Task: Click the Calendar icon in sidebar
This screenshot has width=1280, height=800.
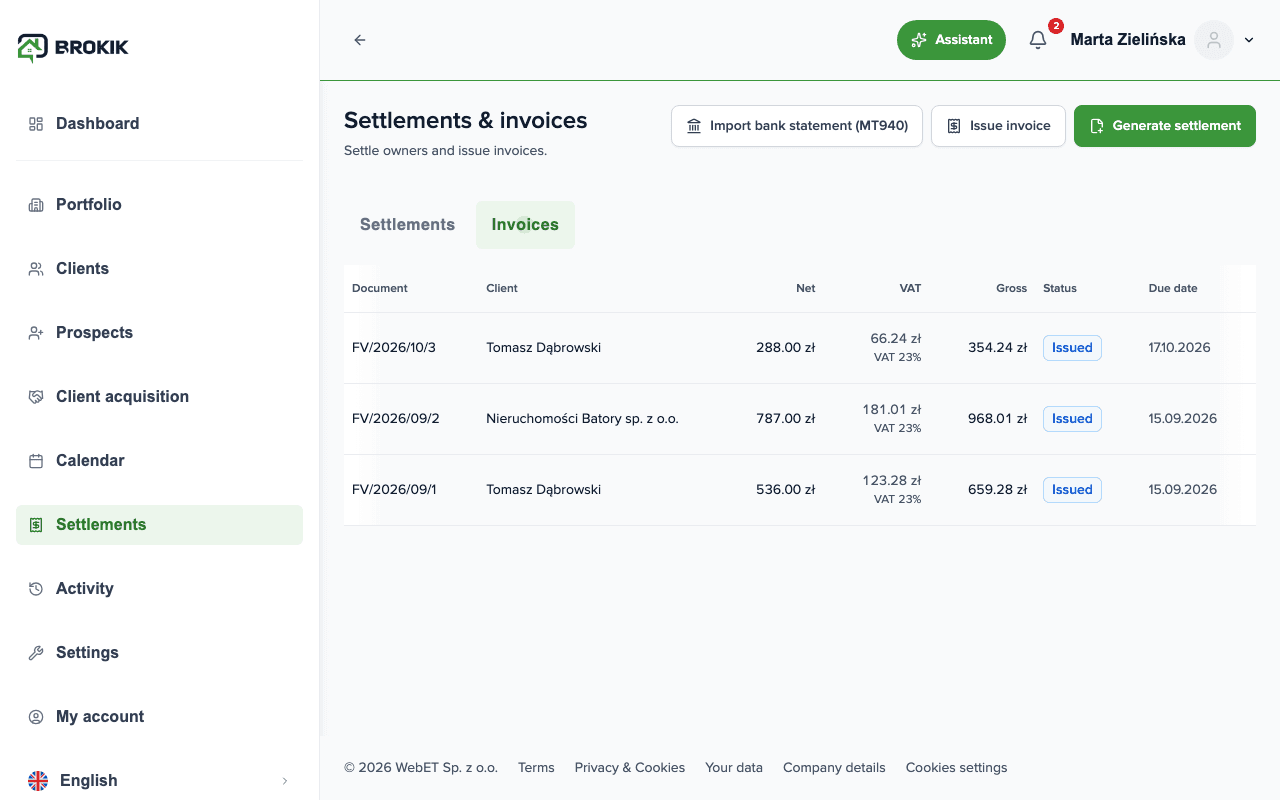Action: [36, 460]
